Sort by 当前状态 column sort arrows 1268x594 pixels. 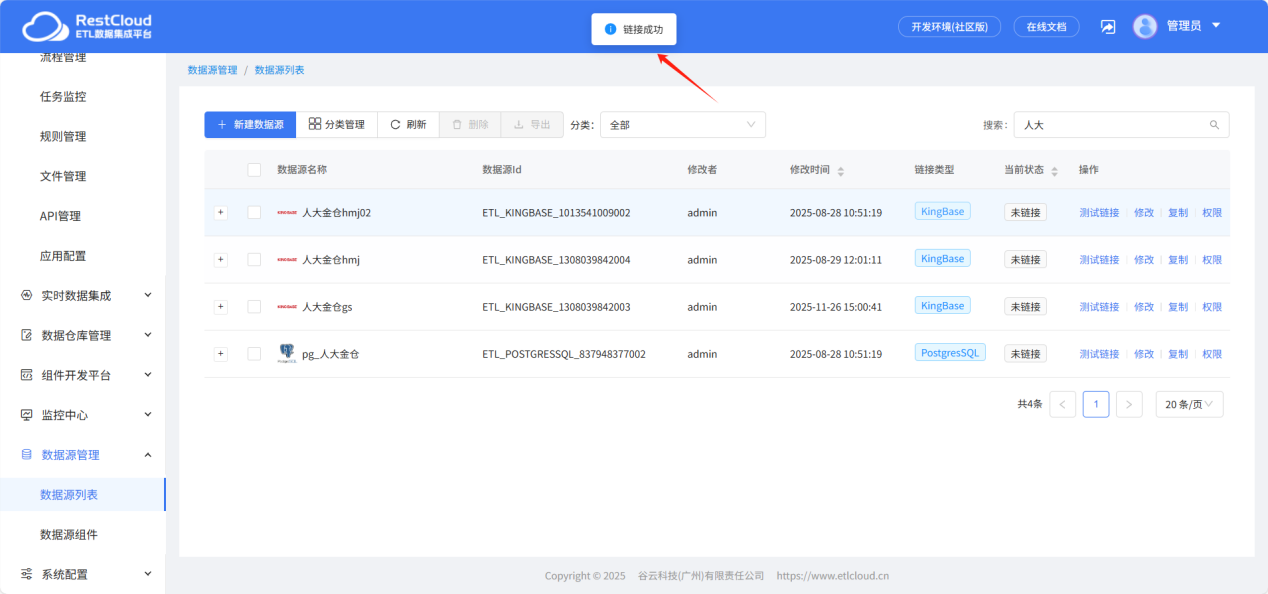click(x=1054, y=171)
